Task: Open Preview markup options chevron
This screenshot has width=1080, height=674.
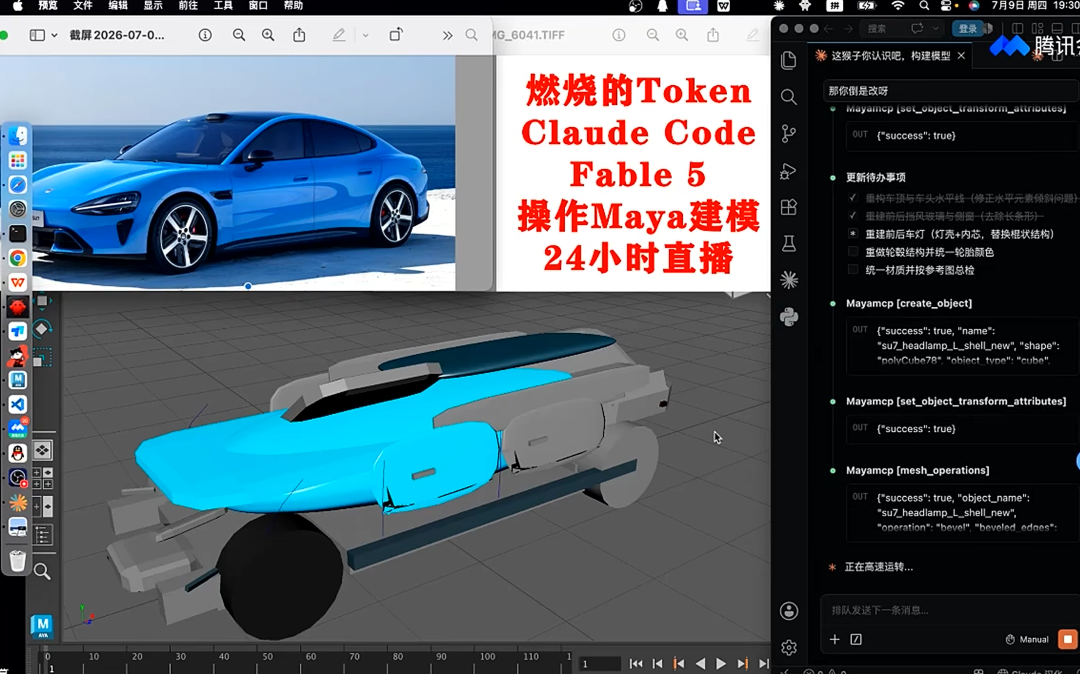Action: (365, 35)
